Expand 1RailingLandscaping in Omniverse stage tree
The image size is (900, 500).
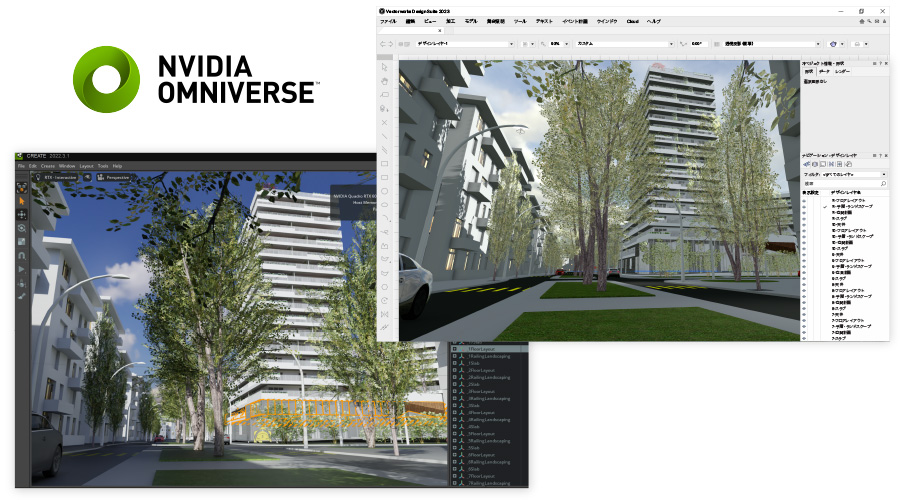tap(455, 356)
